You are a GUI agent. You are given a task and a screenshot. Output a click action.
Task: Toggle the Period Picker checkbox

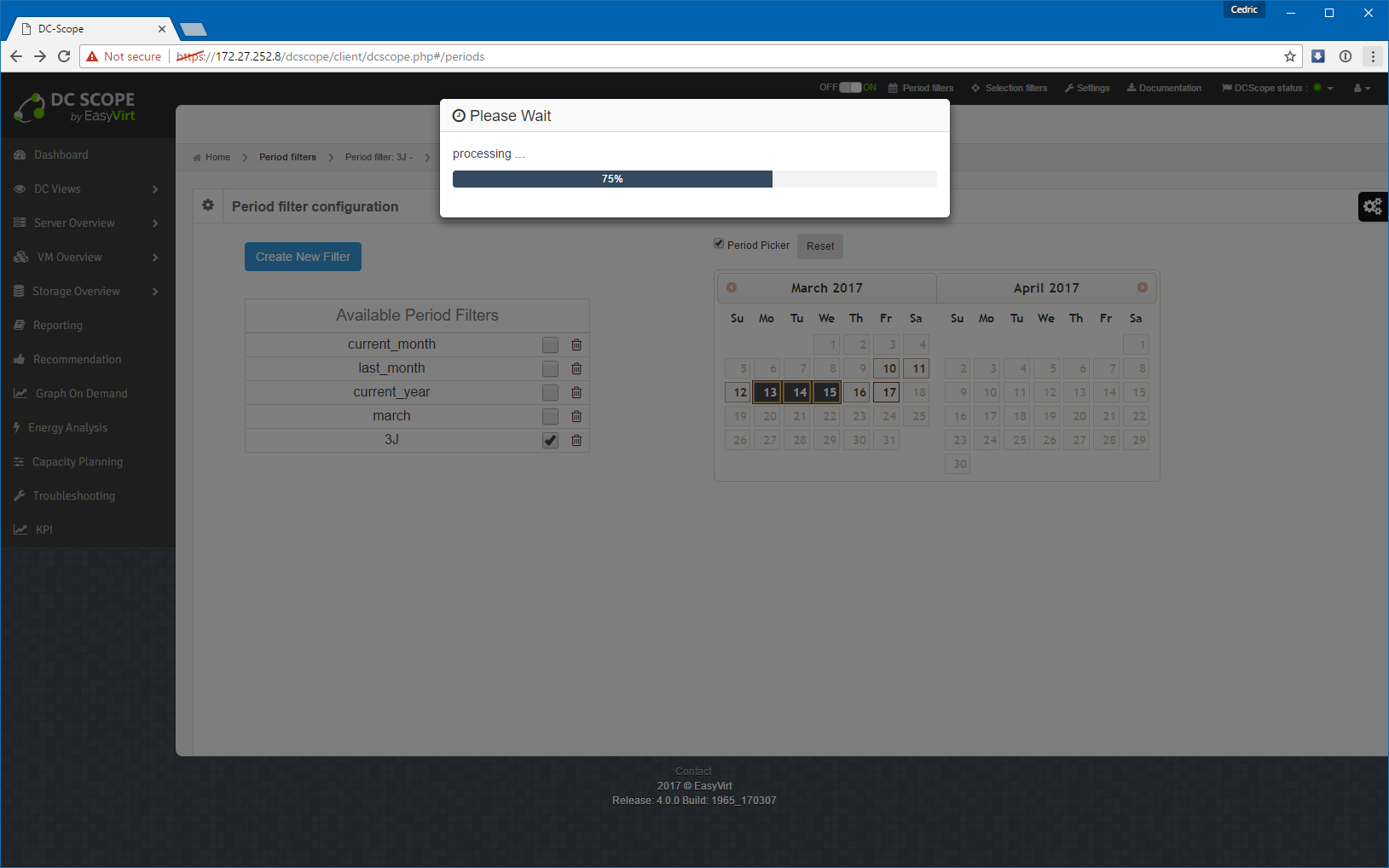point(719,244)
